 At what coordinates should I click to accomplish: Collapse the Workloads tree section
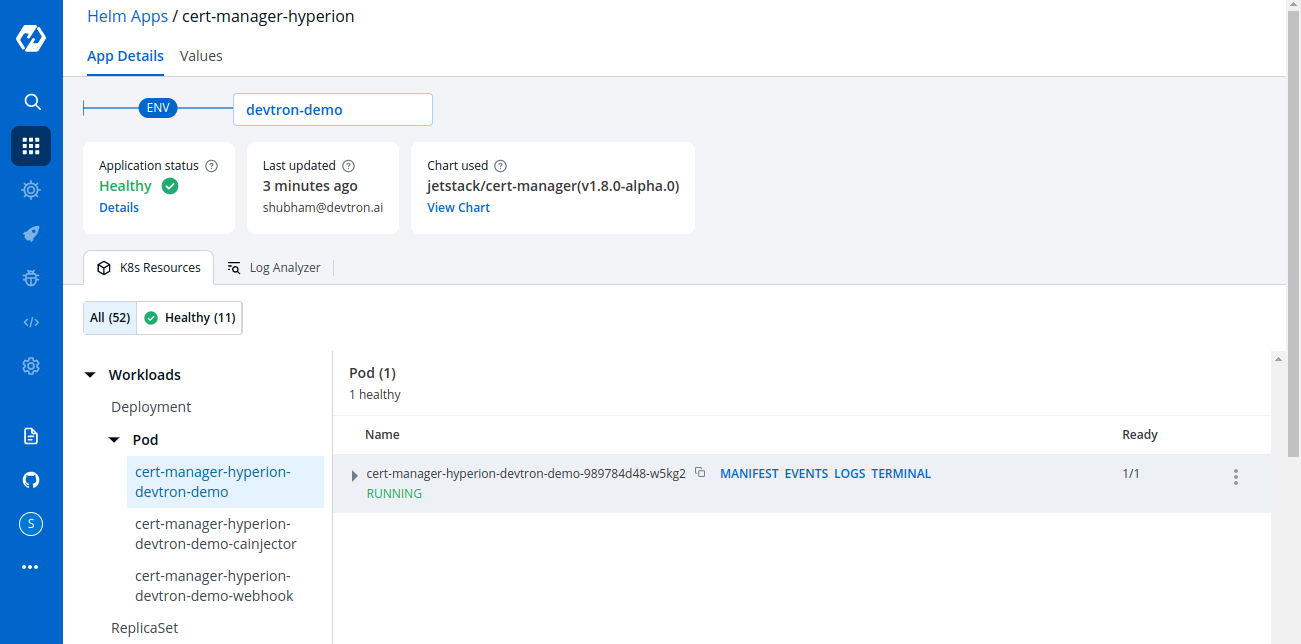89,375
